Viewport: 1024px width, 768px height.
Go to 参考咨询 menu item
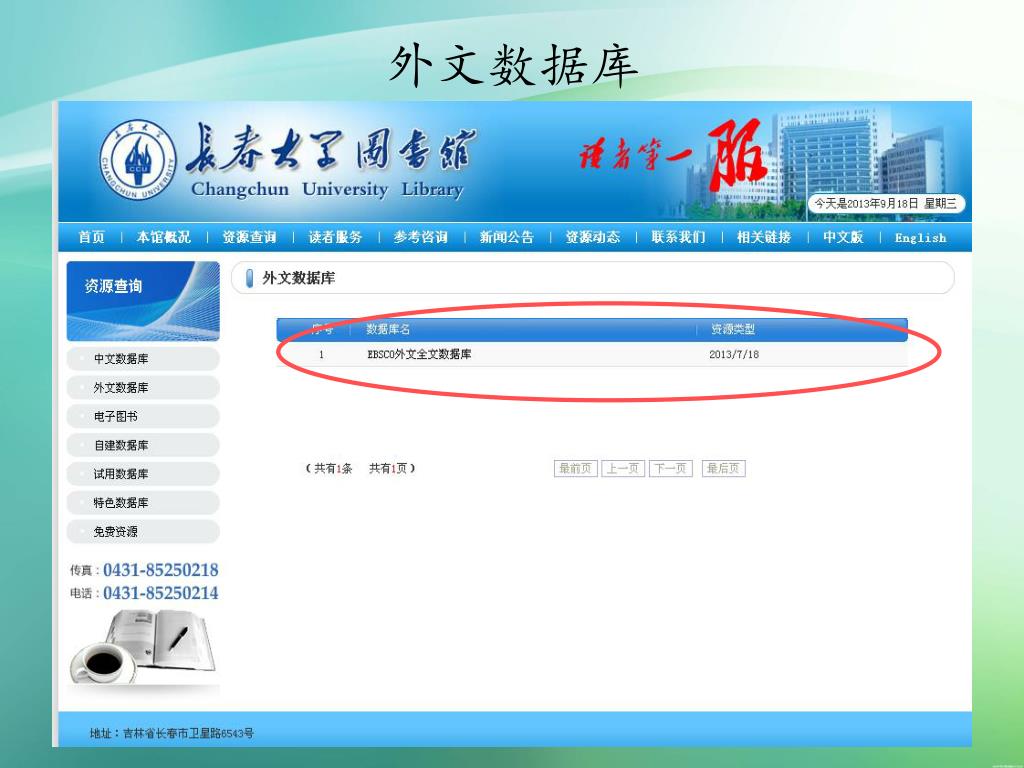point(421,237)
